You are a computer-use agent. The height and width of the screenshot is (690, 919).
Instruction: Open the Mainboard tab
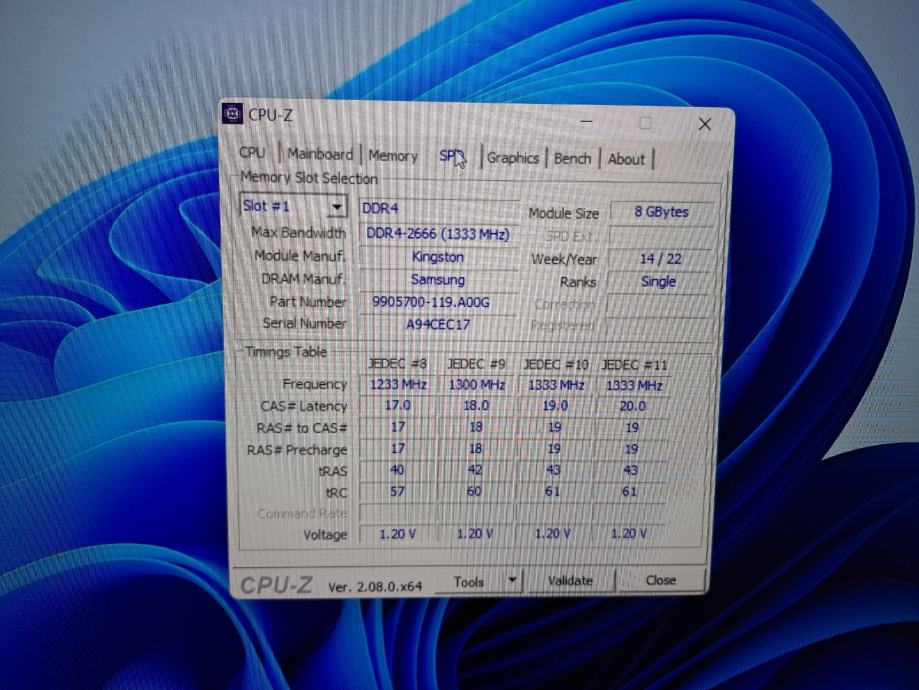(320, 154)
